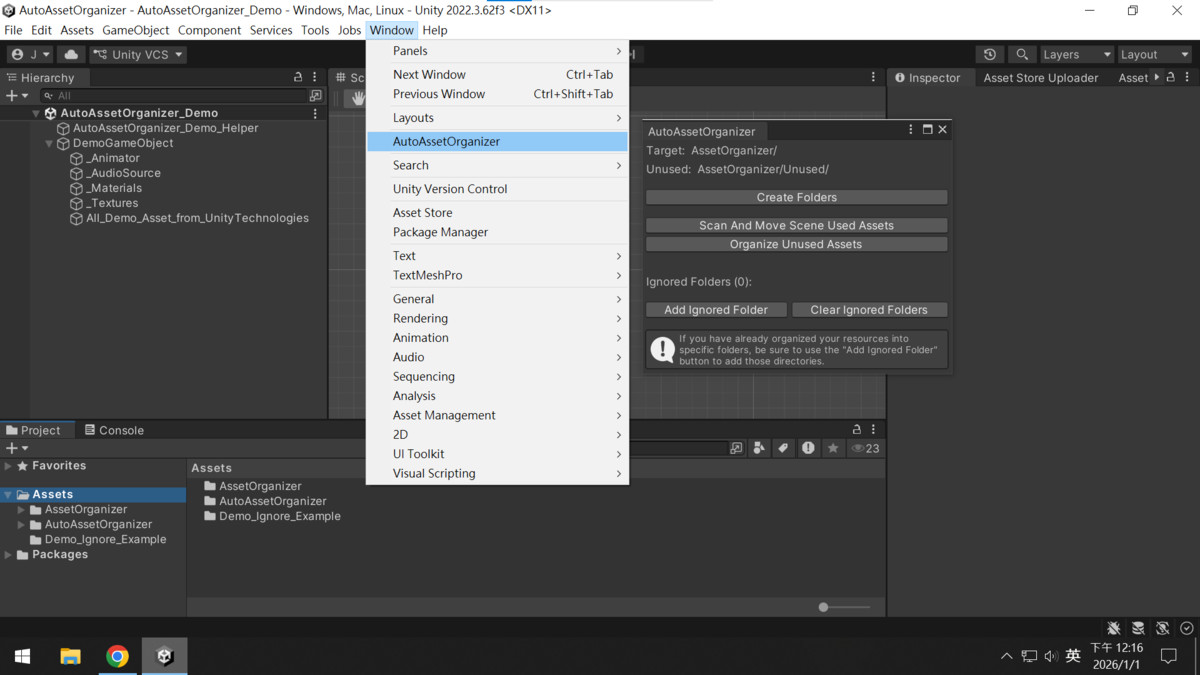1200x675 pixels.
Task: Open the cloud services icon
Action: pos(71,55)
